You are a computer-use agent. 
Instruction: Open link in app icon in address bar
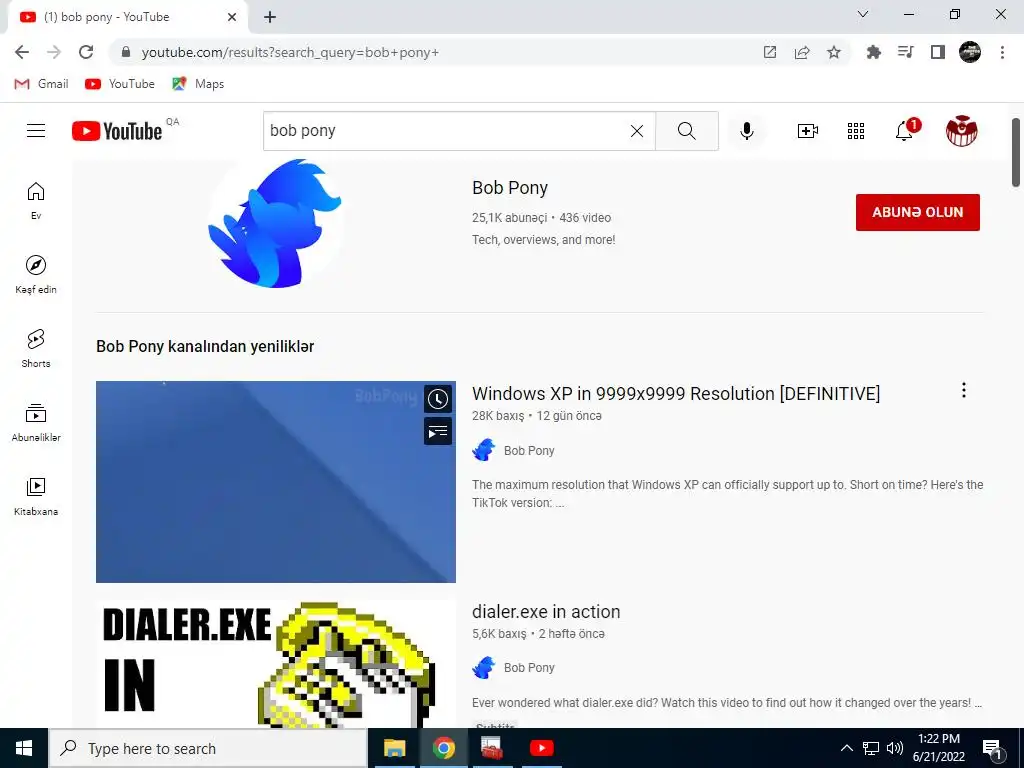[x=770, y=52]
